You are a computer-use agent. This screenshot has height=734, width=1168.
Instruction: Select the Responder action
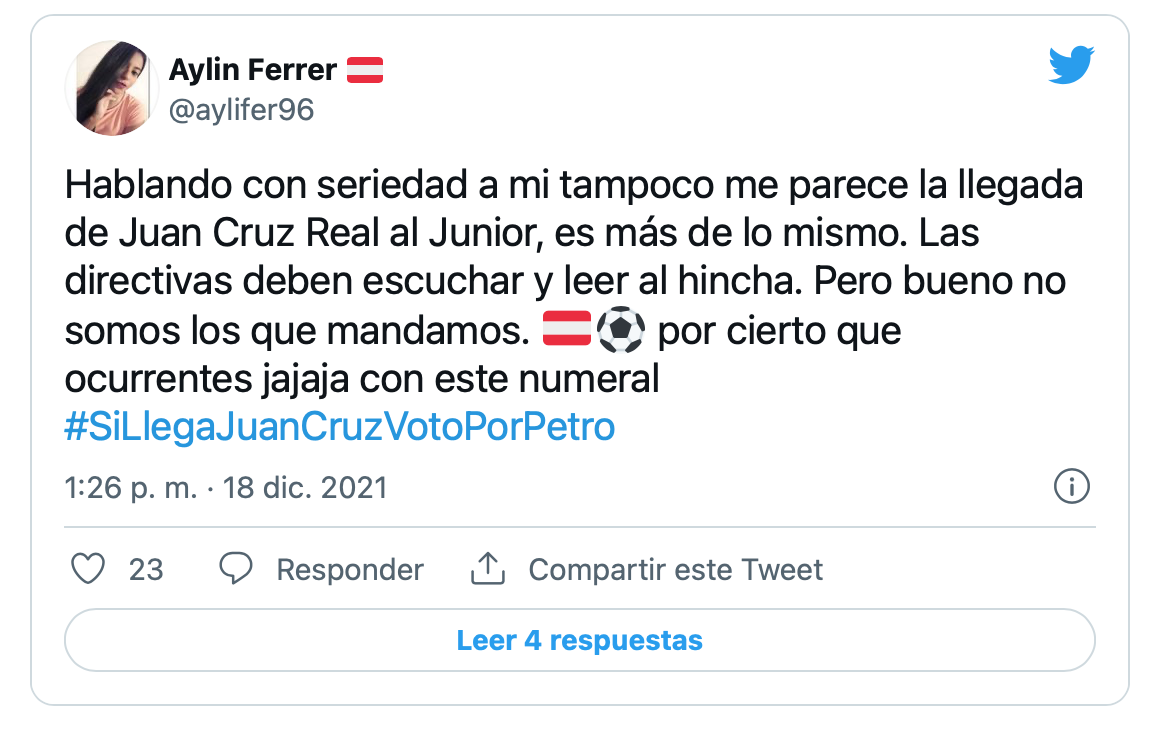click(349, 568)
